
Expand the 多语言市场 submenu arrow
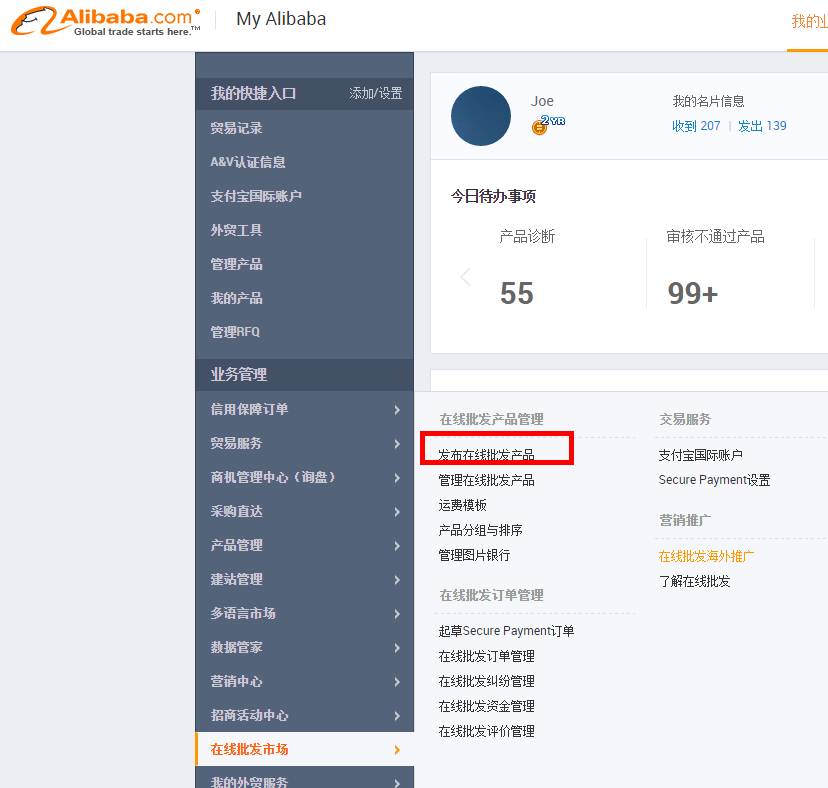point(397,614)
